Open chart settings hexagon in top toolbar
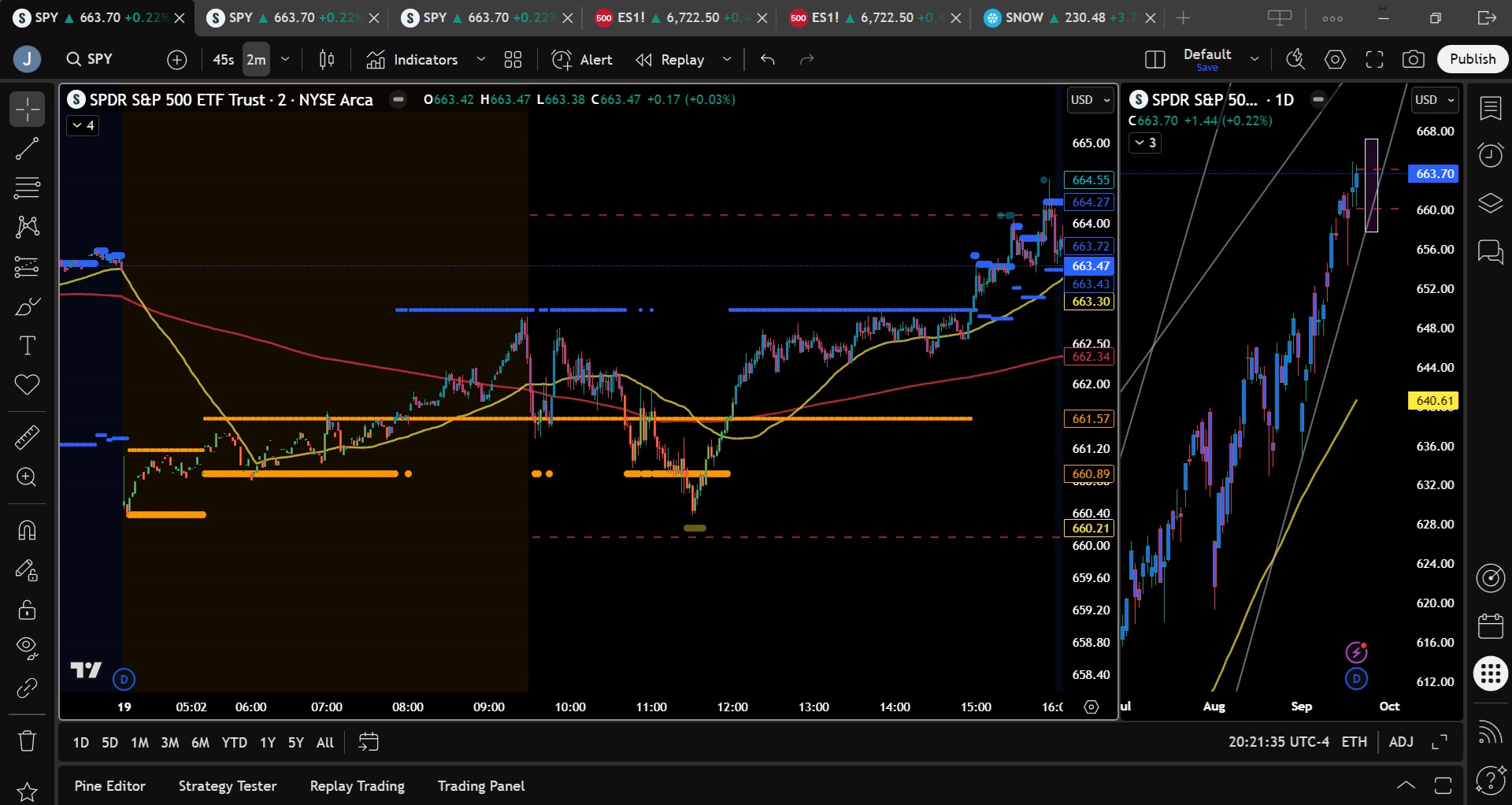1512x805 pixels. 1335,60
